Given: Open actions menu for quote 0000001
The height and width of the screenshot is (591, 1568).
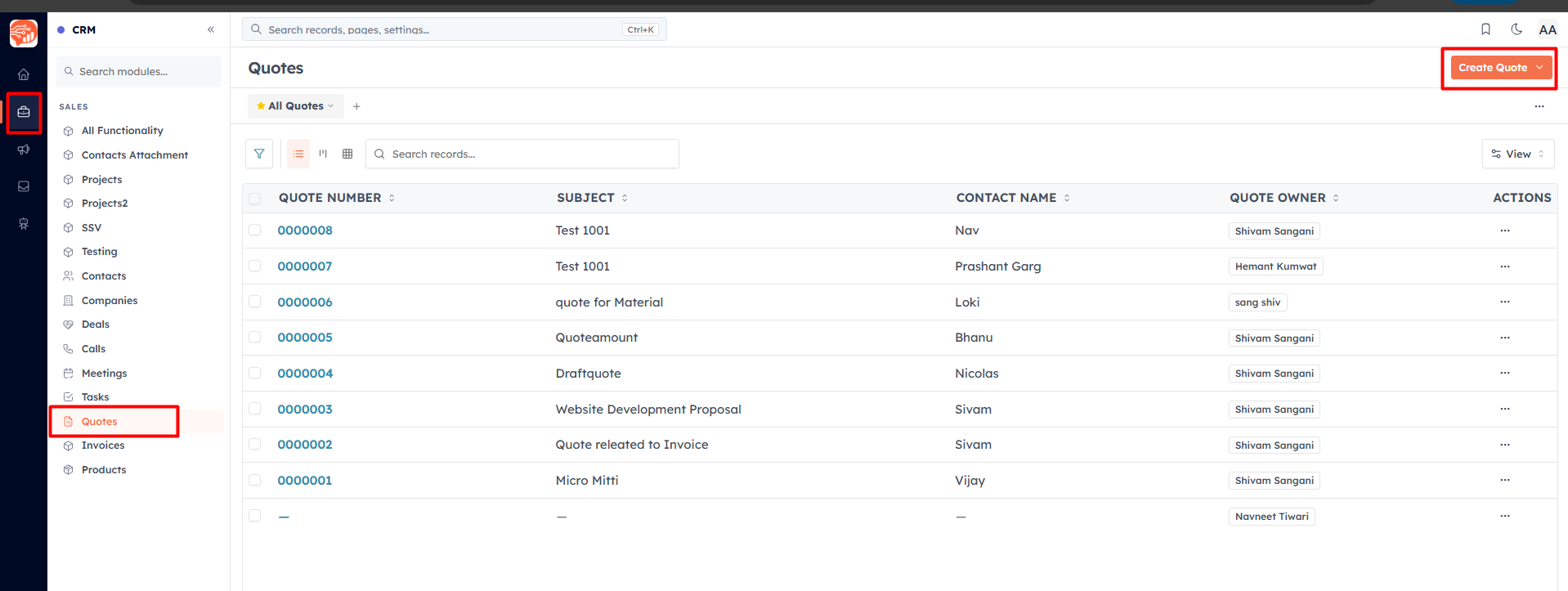Looking at the screenshot, I should click(x=1505, y=480).
